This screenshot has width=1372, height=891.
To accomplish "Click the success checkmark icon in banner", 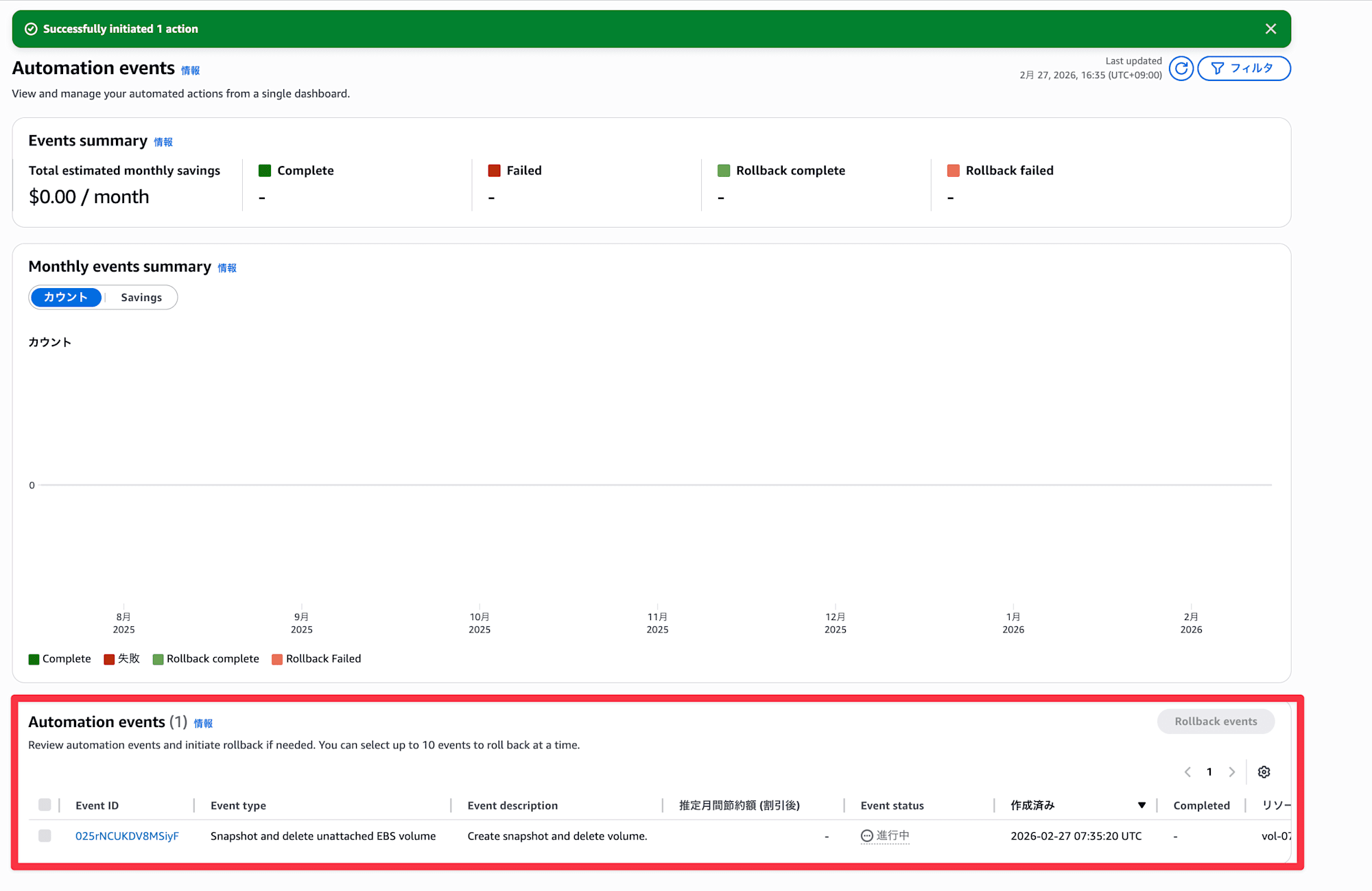I will (31, 29).
